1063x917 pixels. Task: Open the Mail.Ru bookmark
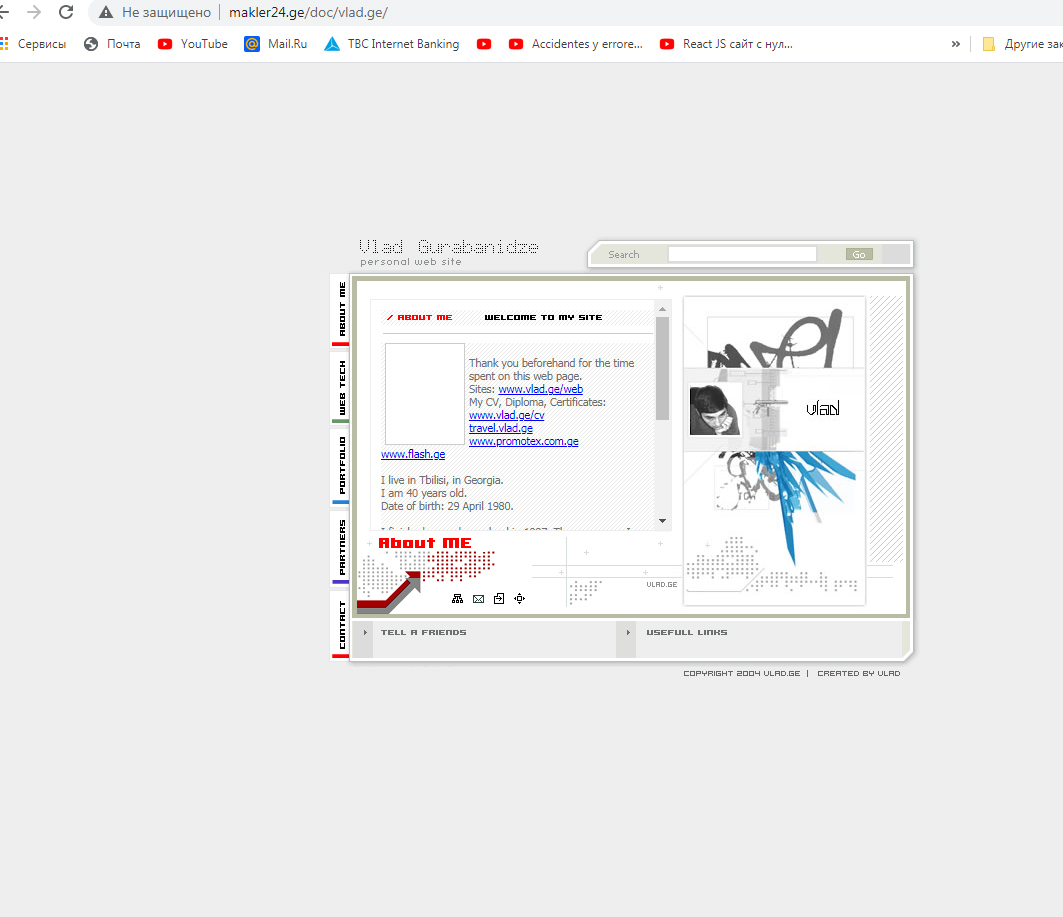[x=276, y=44]
